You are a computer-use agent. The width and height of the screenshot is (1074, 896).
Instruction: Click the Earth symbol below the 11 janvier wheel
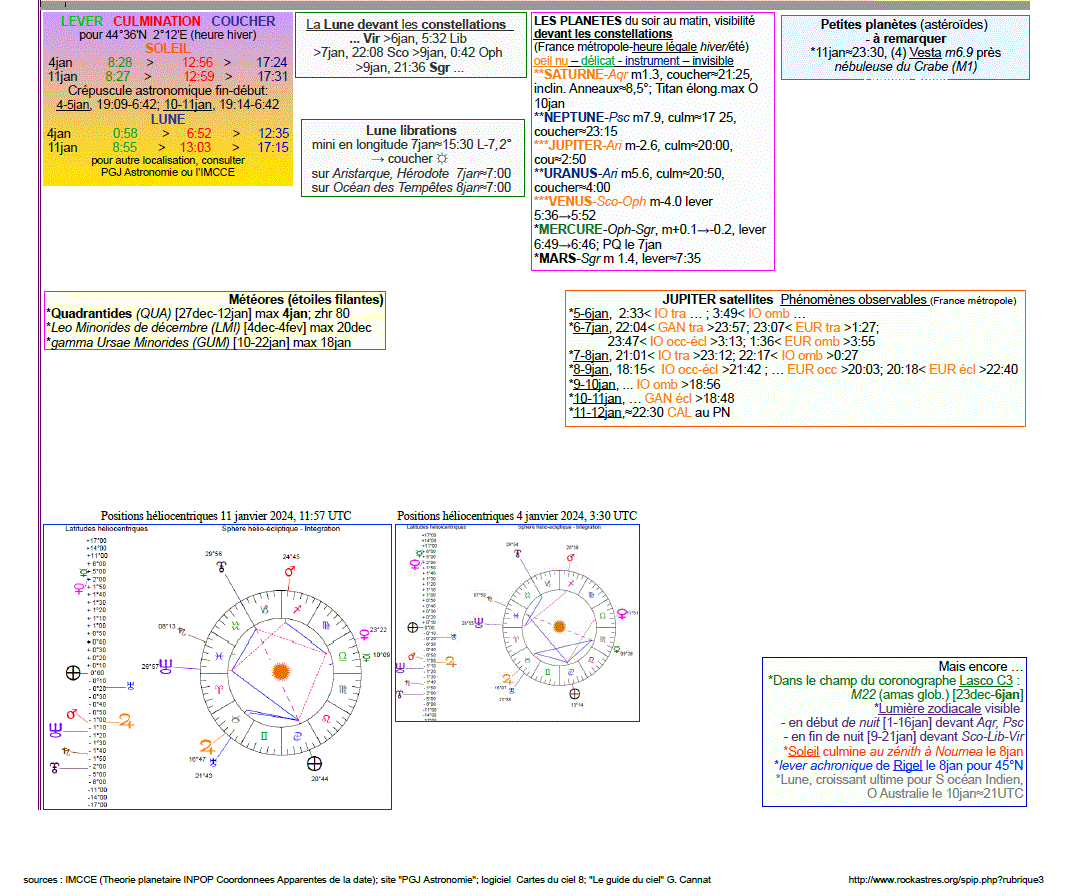point(314,764)
